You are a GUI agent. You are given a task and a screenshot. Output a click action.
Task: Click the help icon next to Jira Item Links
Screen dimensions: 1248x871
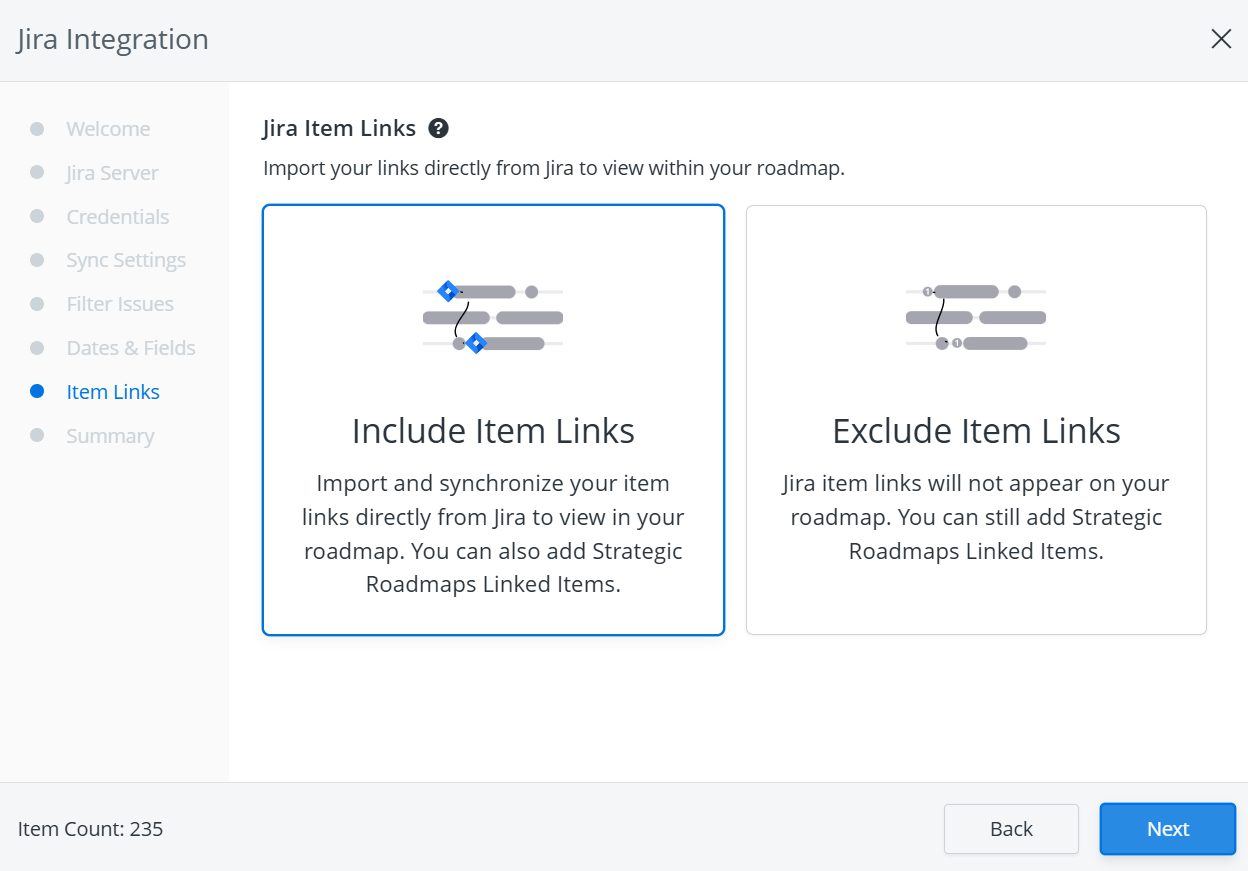tap(438, 128)
